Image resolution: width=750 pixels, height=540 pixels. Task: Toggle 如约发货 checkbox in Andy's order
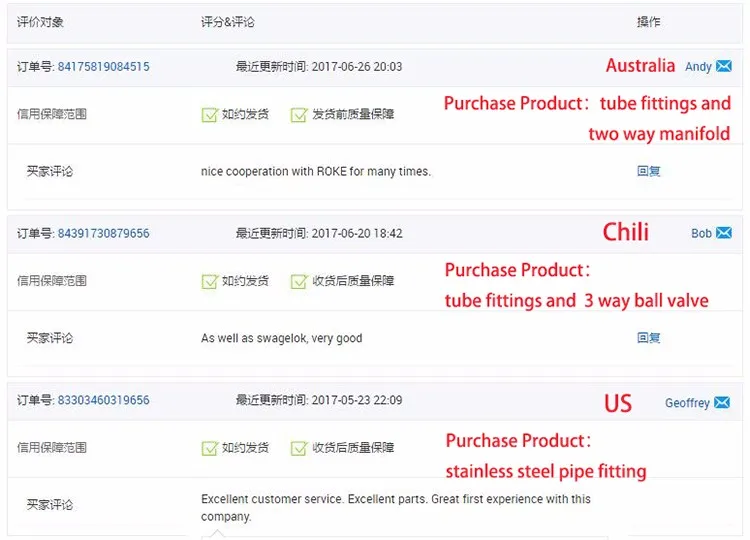coord(210,115)
